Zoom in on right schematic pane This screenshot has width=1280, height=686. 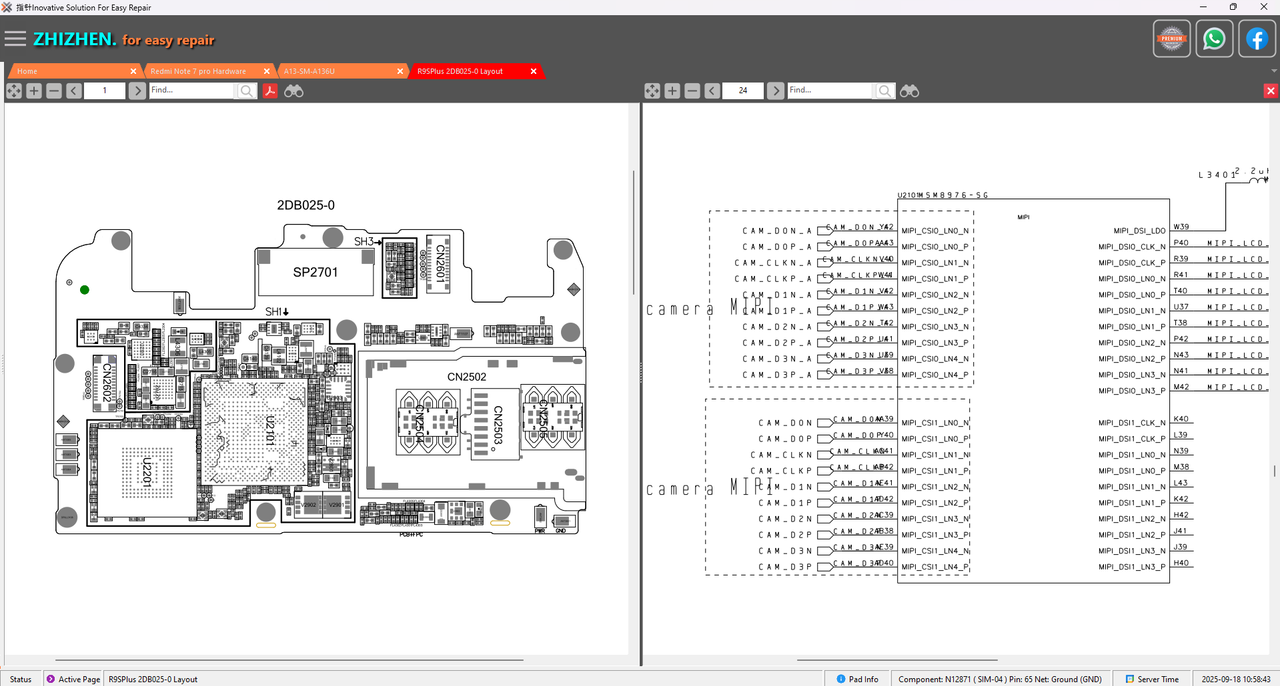coord(672,91)
